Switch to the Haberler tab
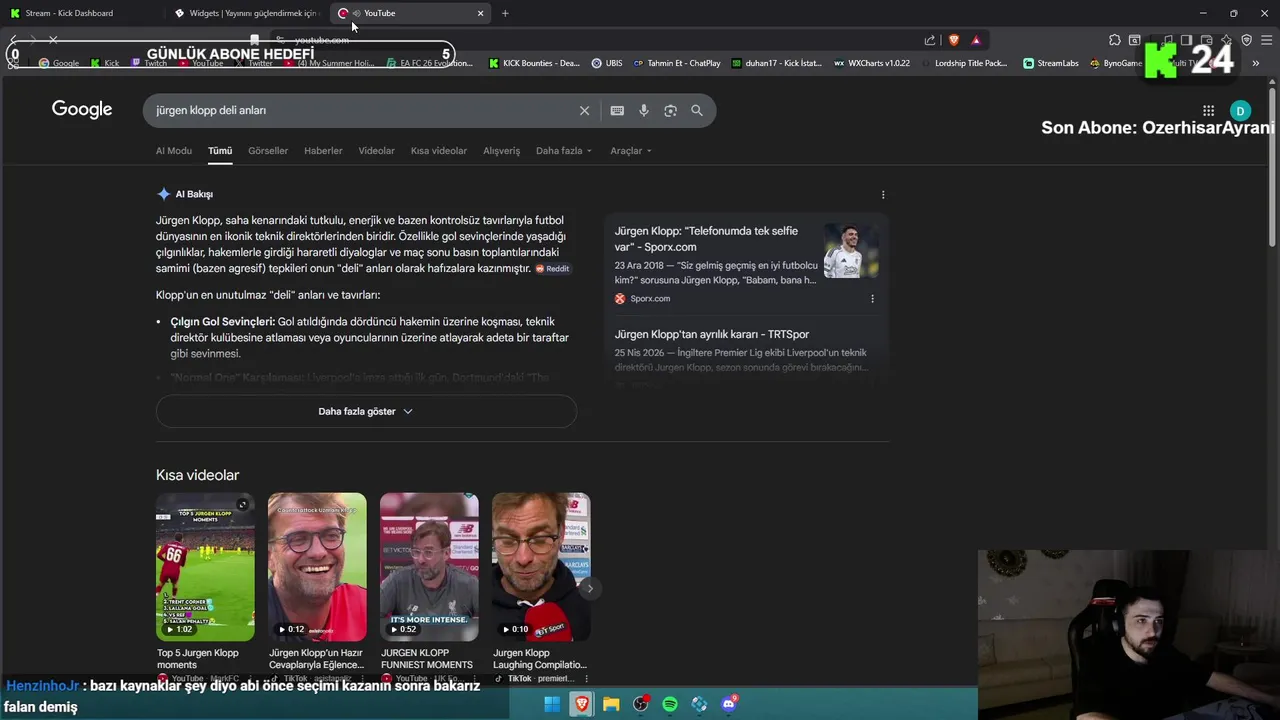1280x720 pixels. tap(323, 151)
